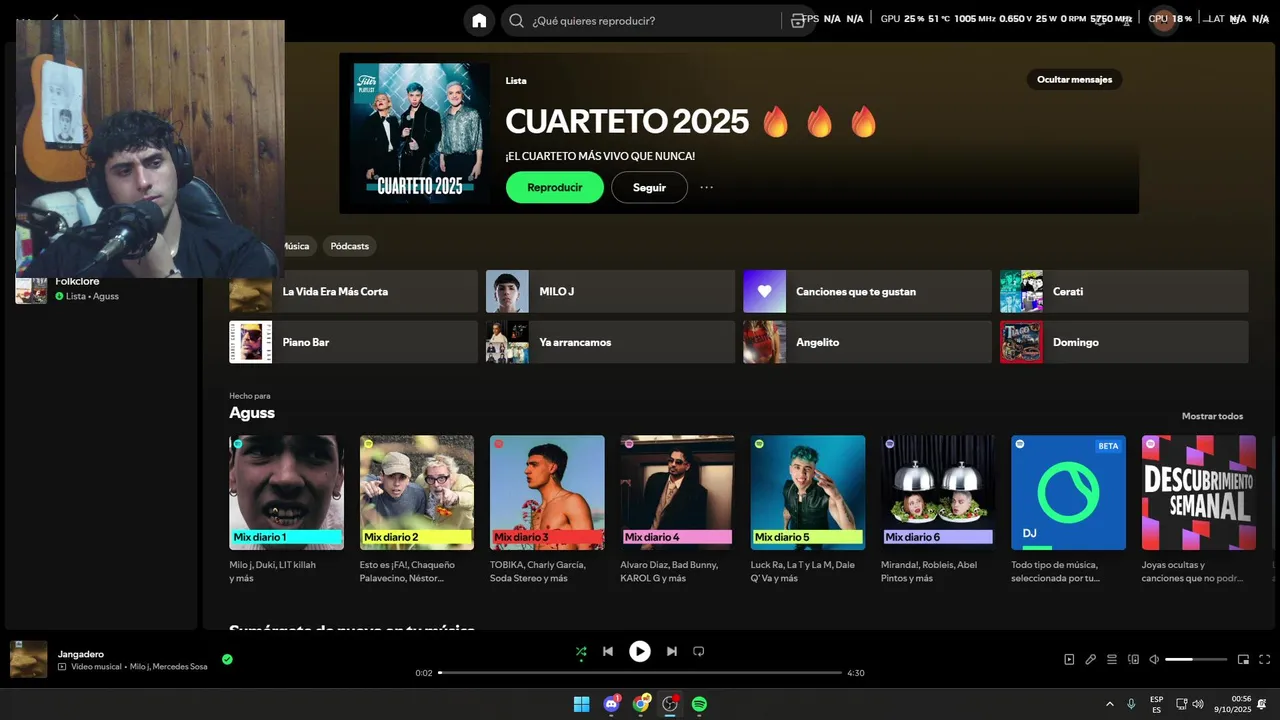Open the Domingo shortcut tile
Viewport: 1280px width, 720px height.
tap(1124, 342)
